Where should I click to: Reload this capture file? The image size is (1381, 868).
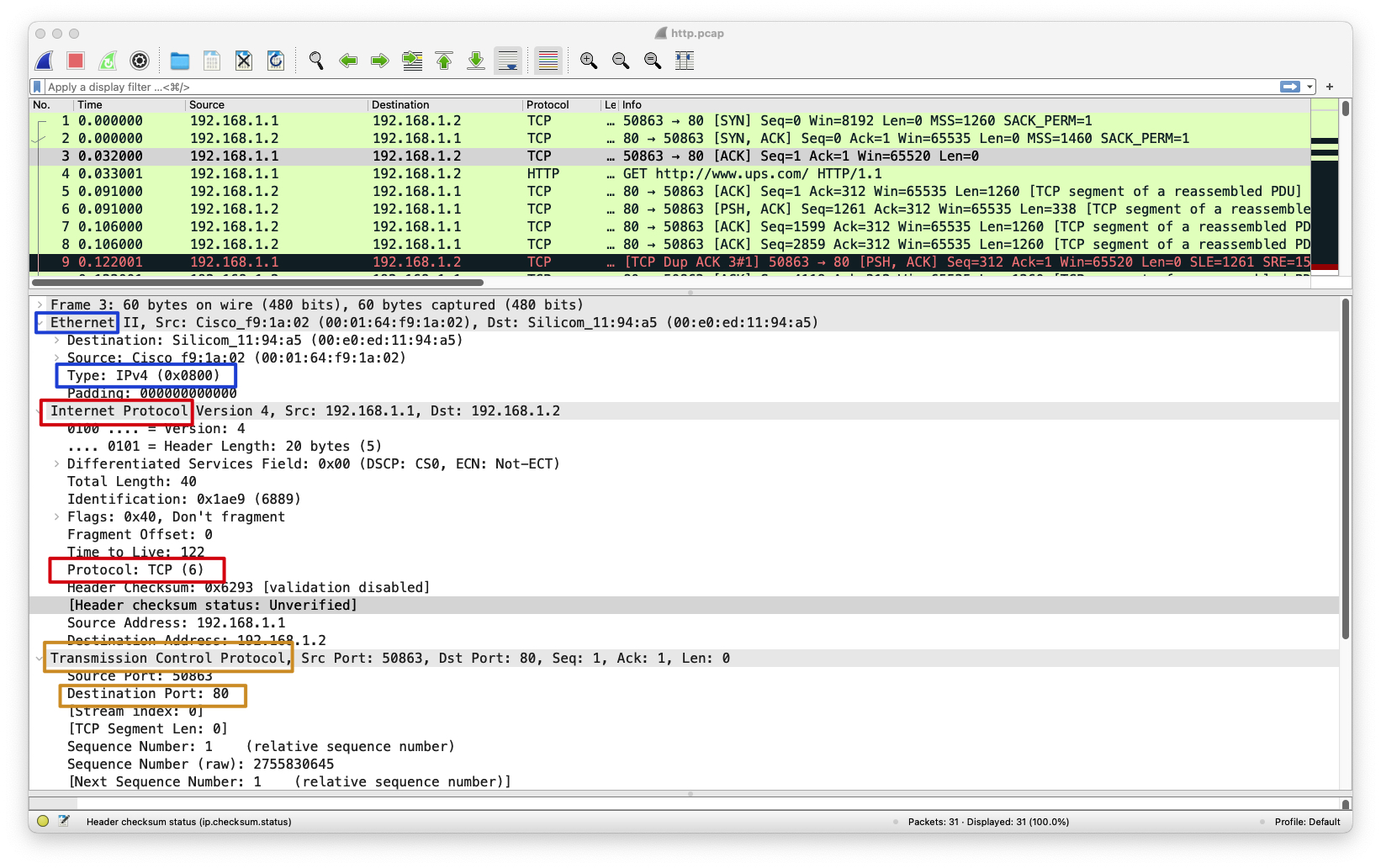point(276,60)
